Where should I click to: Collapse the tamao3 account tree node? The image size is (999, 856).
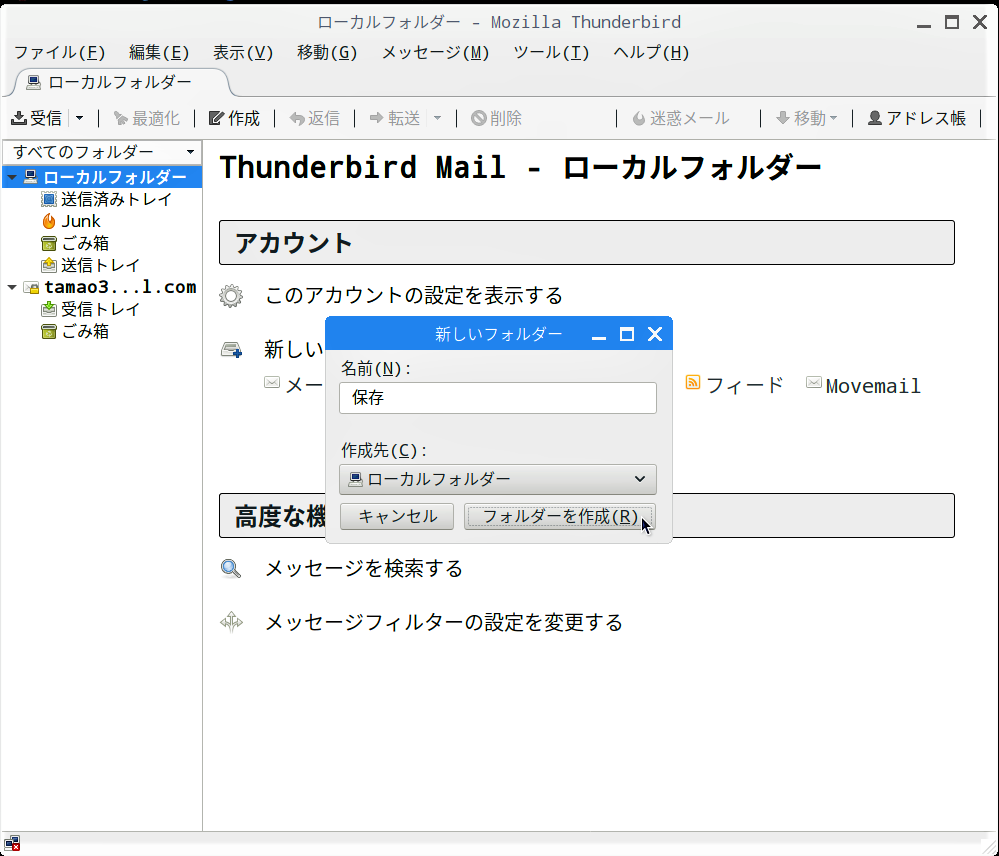coord(11,288)
